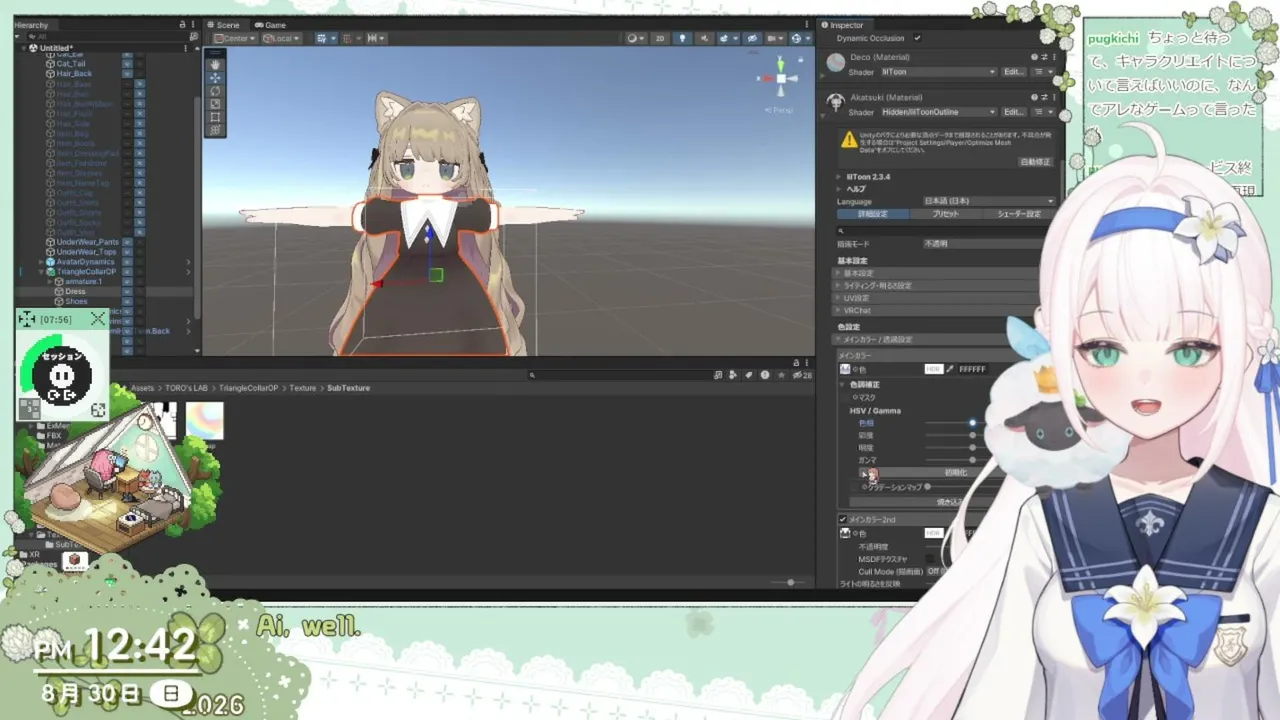
Task: Open the Gizmos dropdown in Scene toolbar
Action: coord(799,38)
